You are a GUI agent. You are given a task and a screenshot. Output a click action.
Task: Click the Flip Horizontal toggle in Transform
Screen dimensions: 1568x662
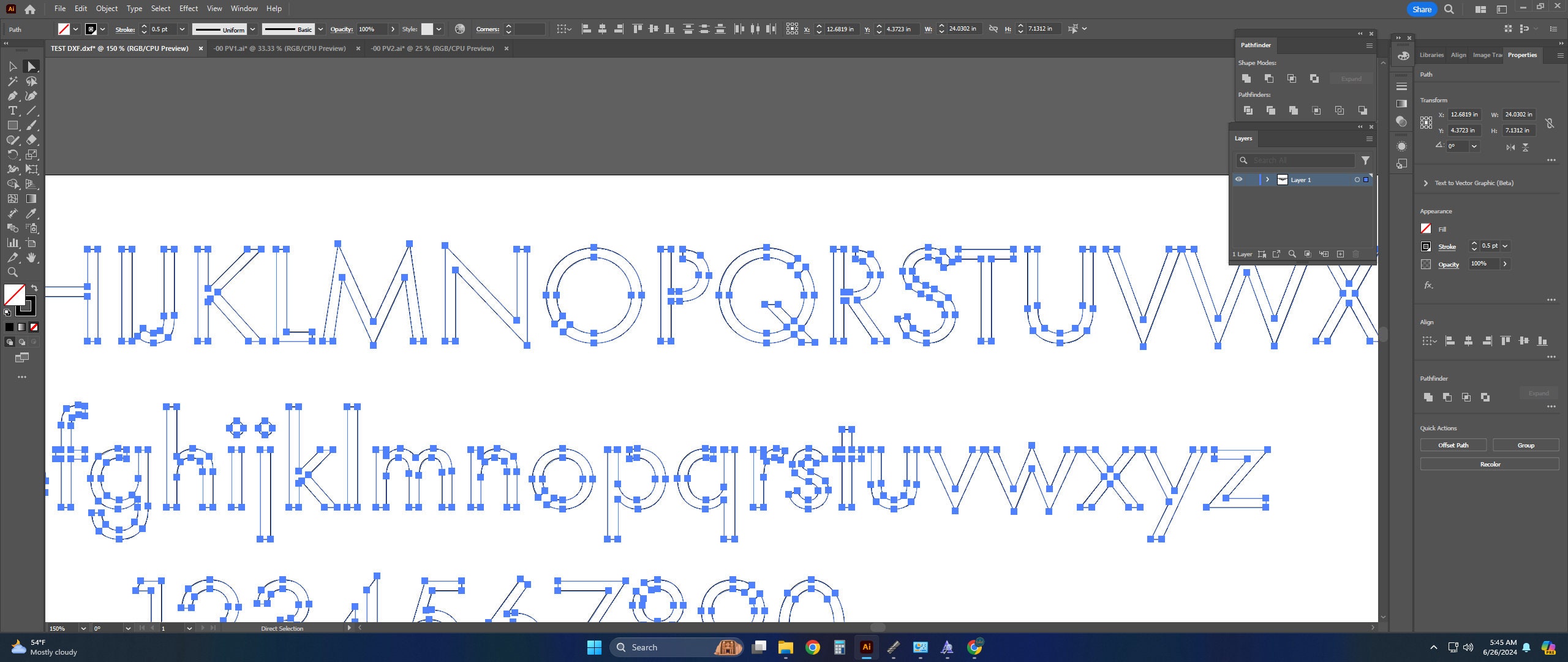click(x=1509, y=147)
